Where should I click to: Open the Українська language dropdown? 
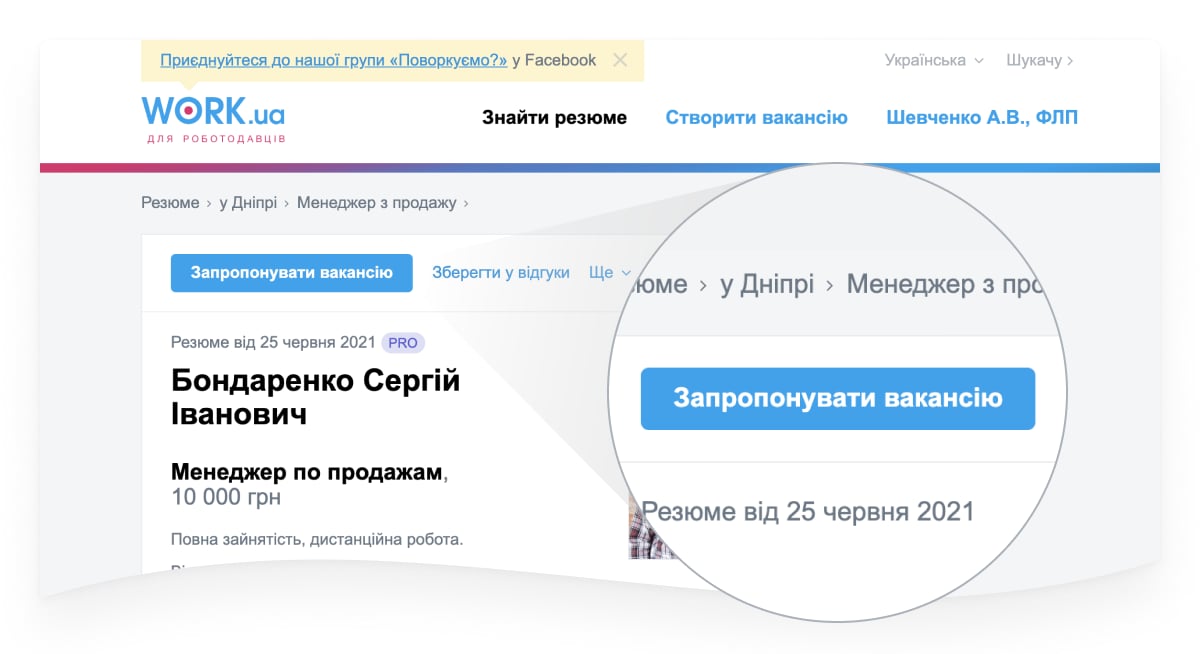(x=934, y=60)
